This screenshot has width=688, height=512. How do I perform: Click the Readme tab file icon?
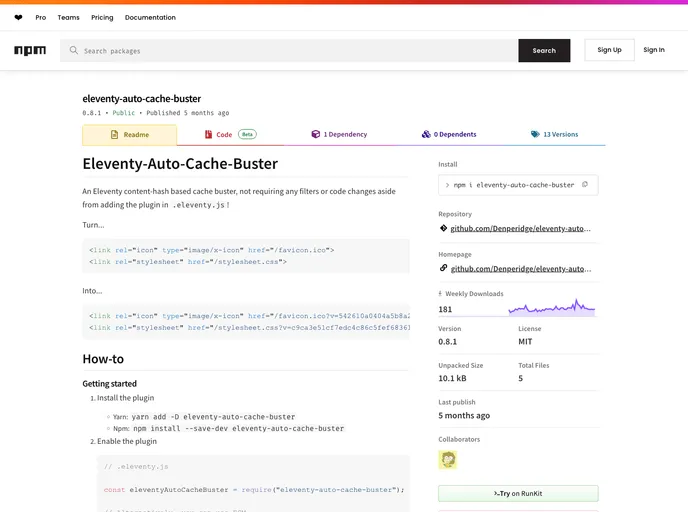115,135
